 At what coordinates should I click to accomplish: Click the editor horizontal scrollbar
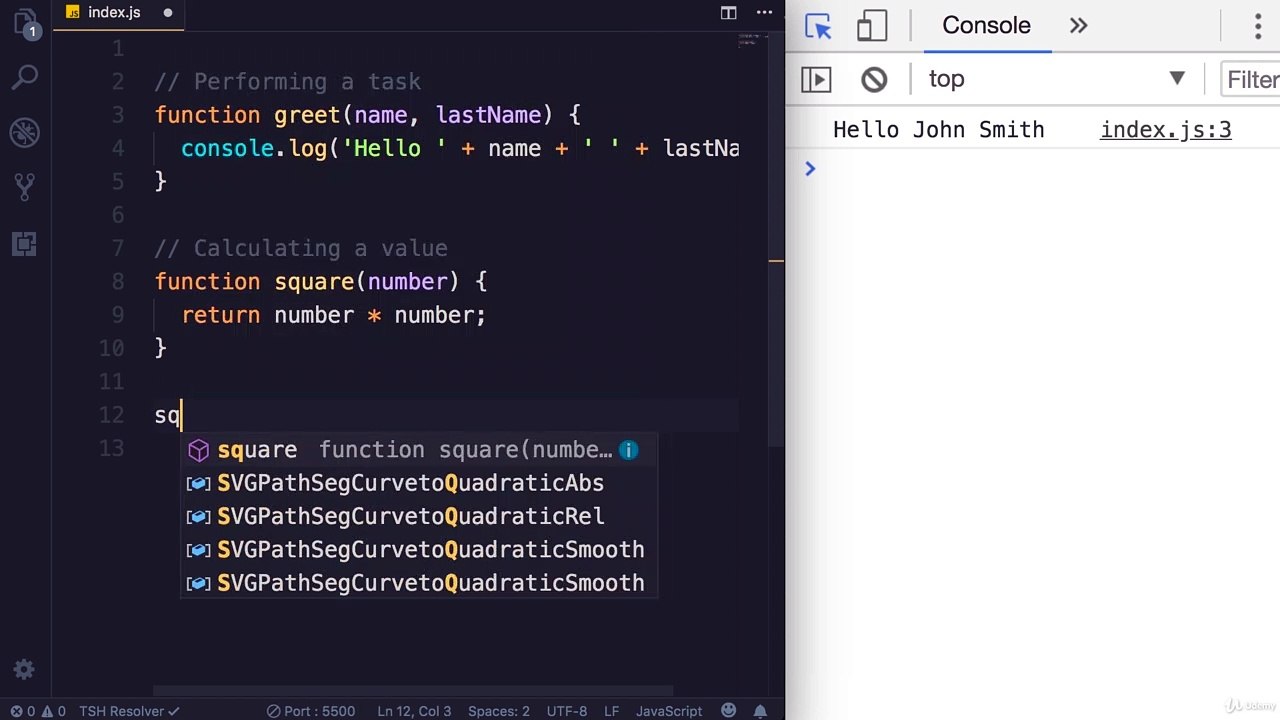[413, 690]
